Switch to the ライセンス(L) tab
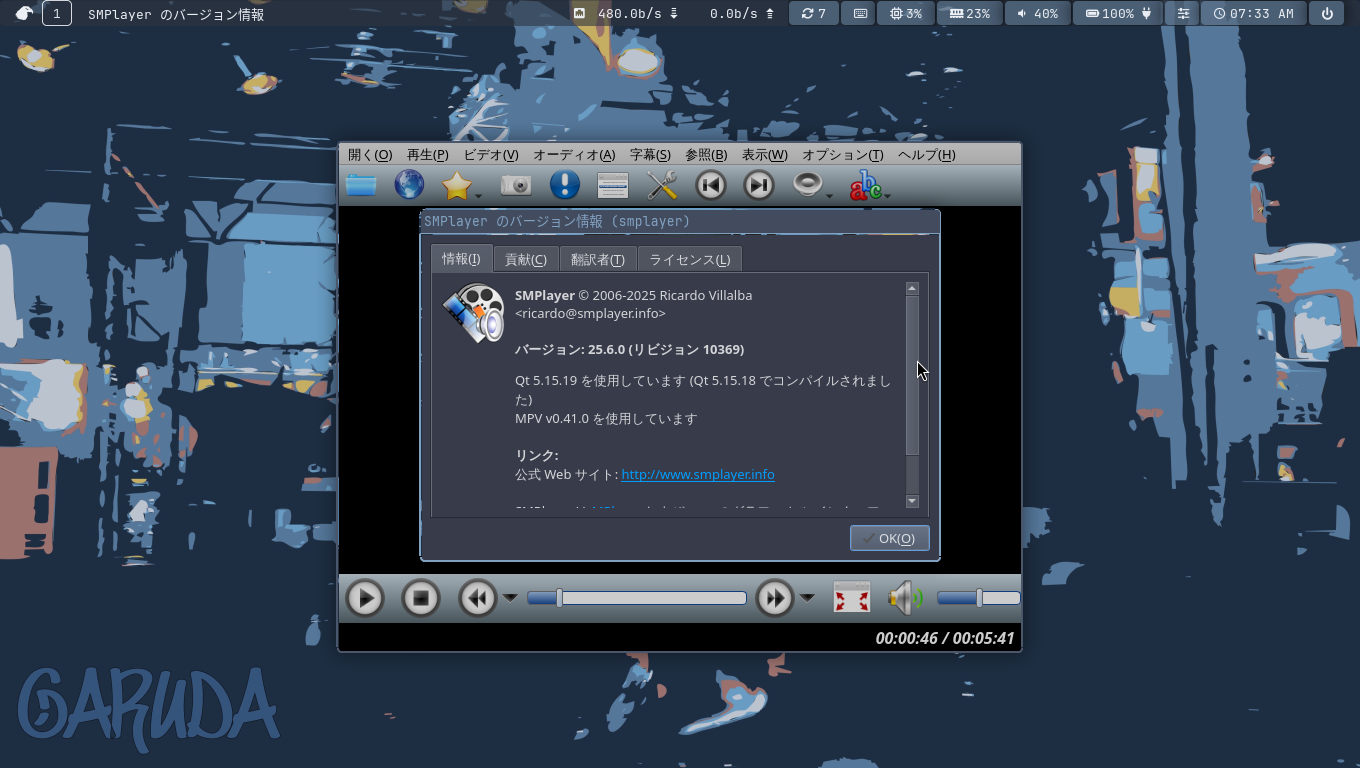The width and height of the screenshot is (1360, 768). click(x=690, y=260)
